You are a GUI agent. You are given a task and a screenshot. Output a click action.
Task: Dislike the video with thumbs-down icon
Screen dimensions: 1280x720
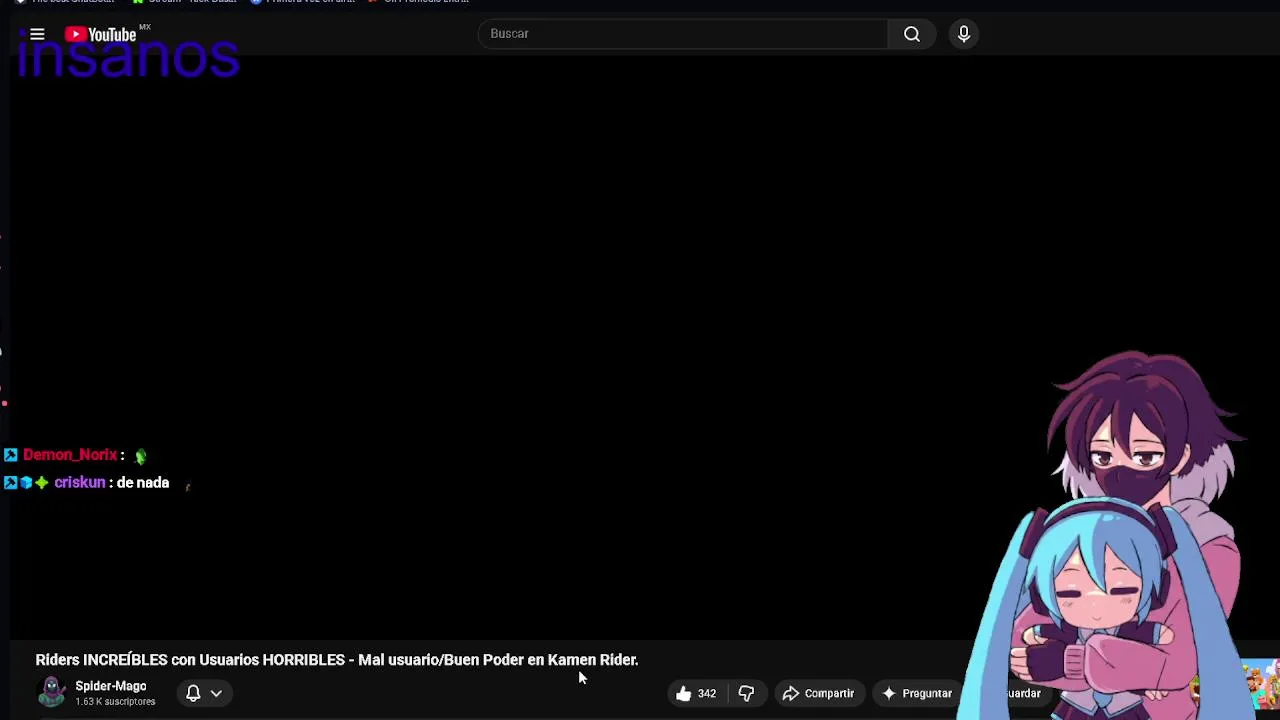[x=746, y=693]
